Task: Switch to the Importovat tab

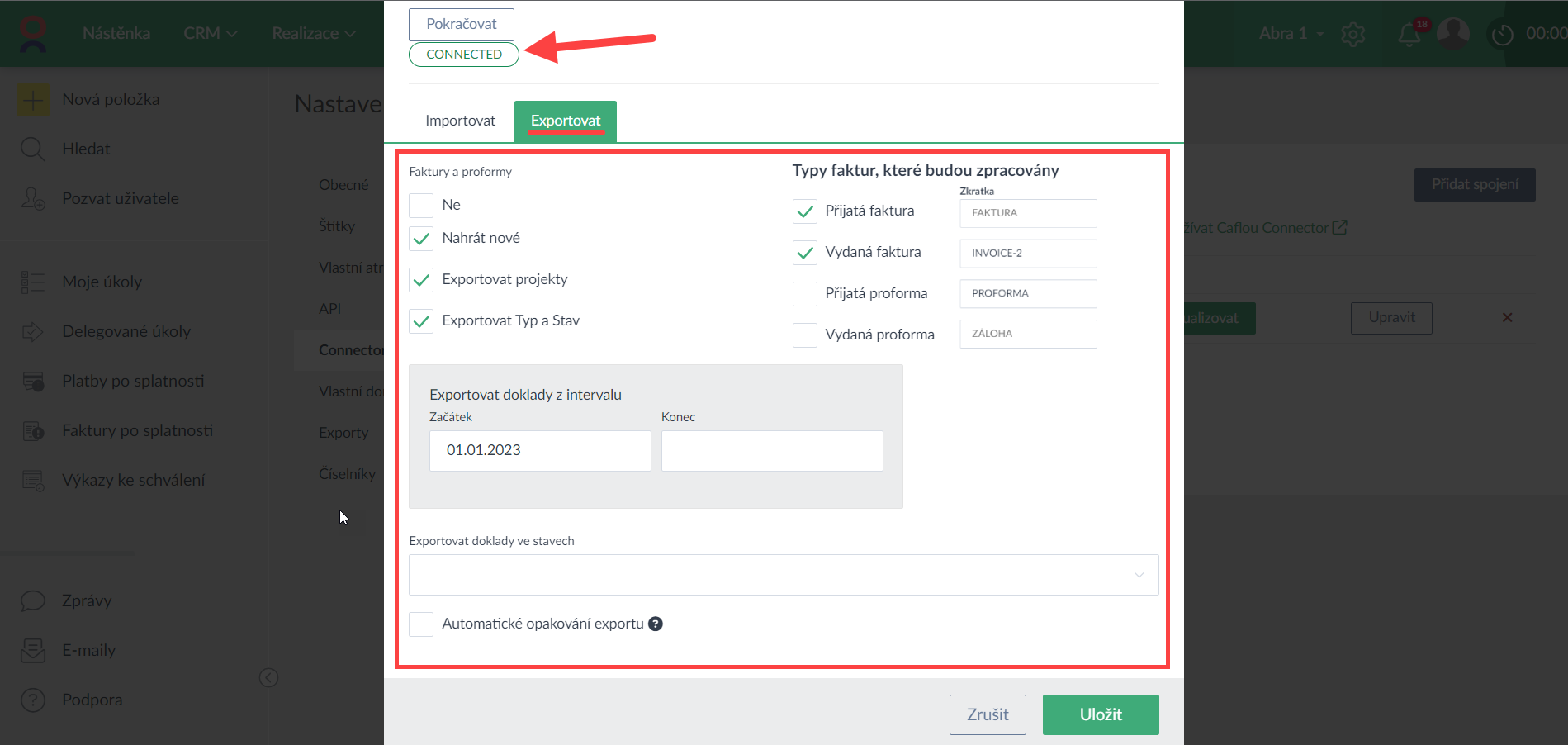Action: coord(460,121)
